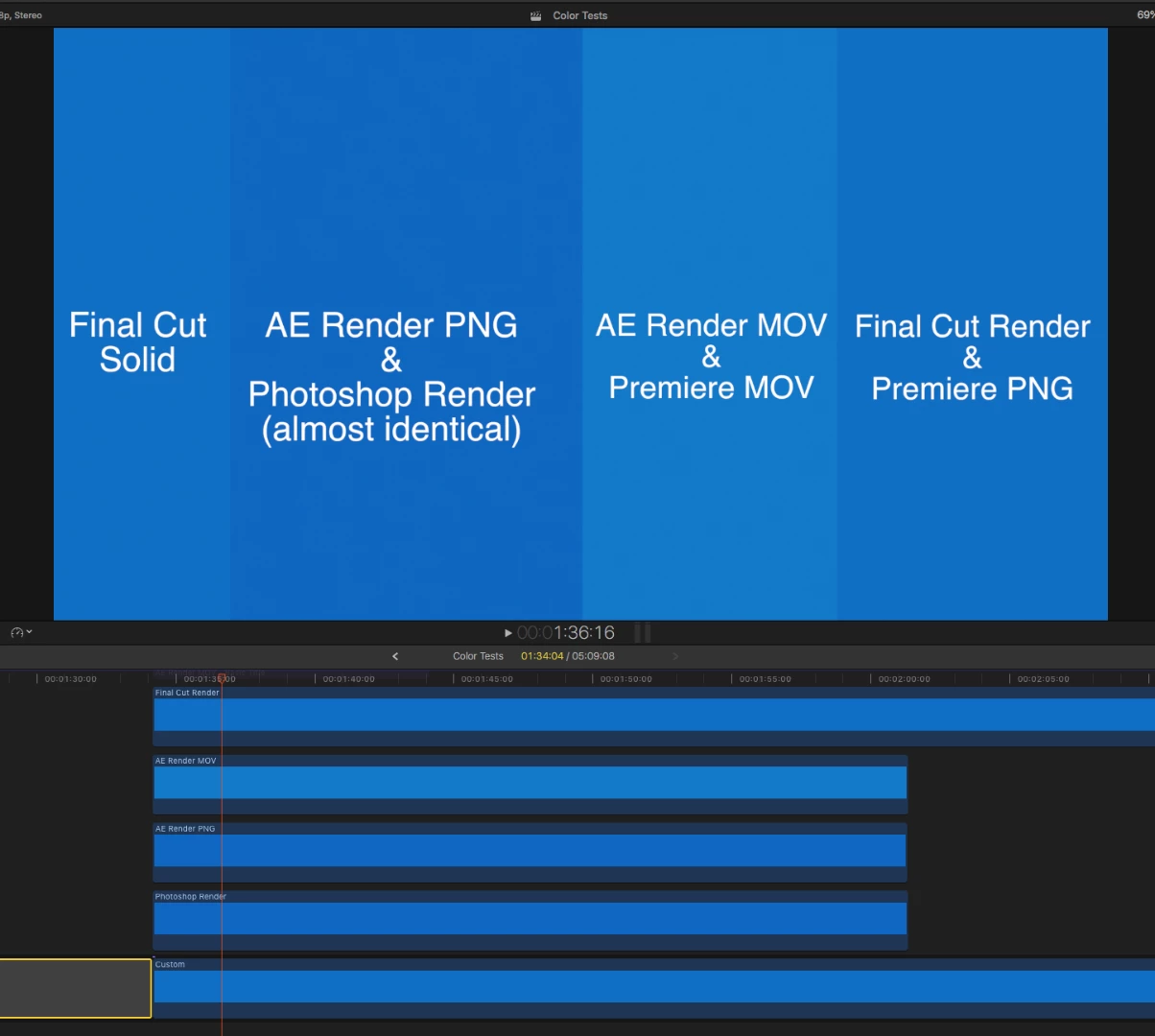The height and width of the screenshot is (1036, 1155).
Task: Click the Final Cut Render & Premiere PNG text
Action: [x=973, y=357]
